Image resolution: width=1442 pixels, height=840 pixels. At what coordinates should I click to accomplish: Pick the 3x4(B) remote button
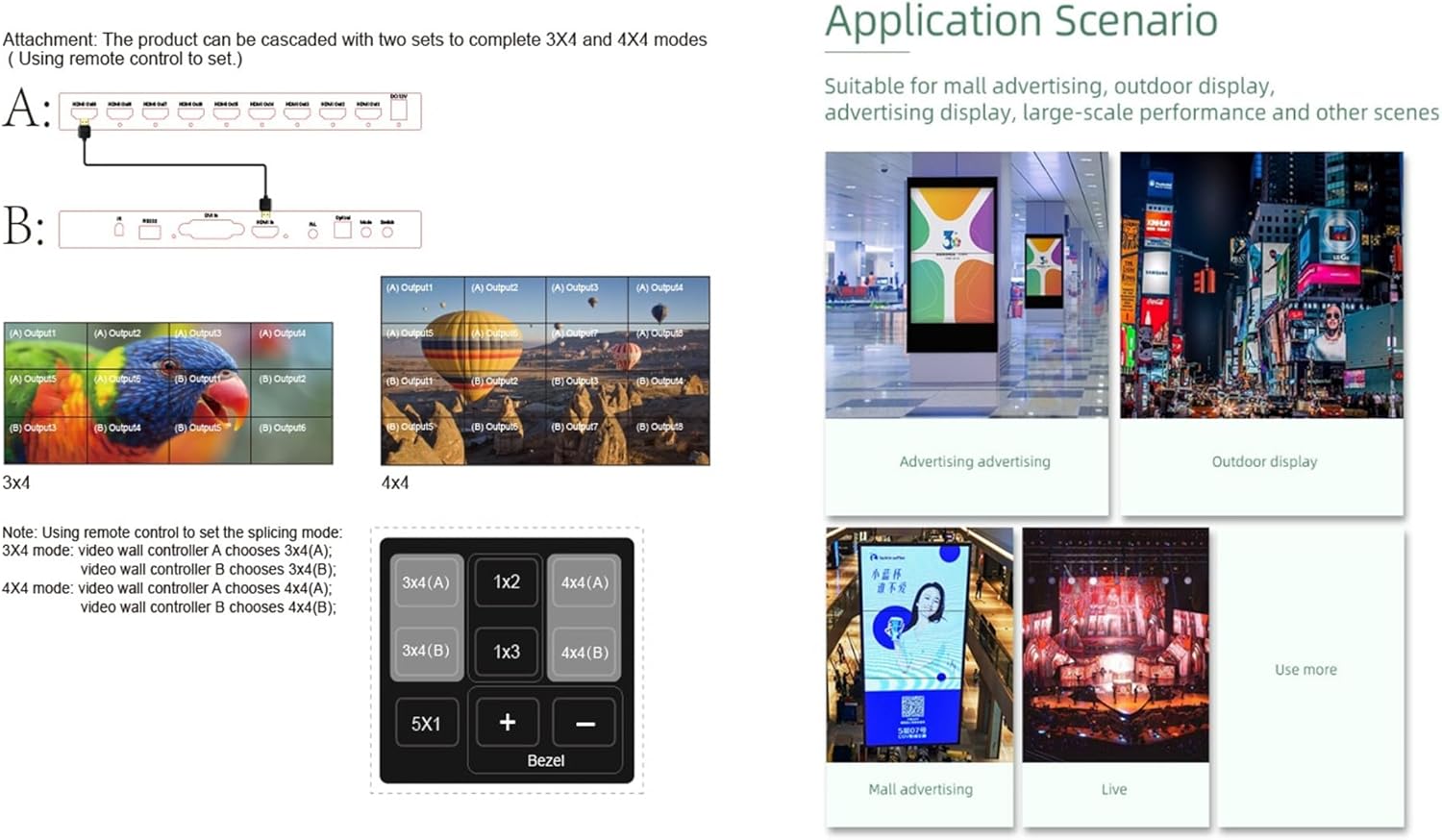tap(426, 651)
